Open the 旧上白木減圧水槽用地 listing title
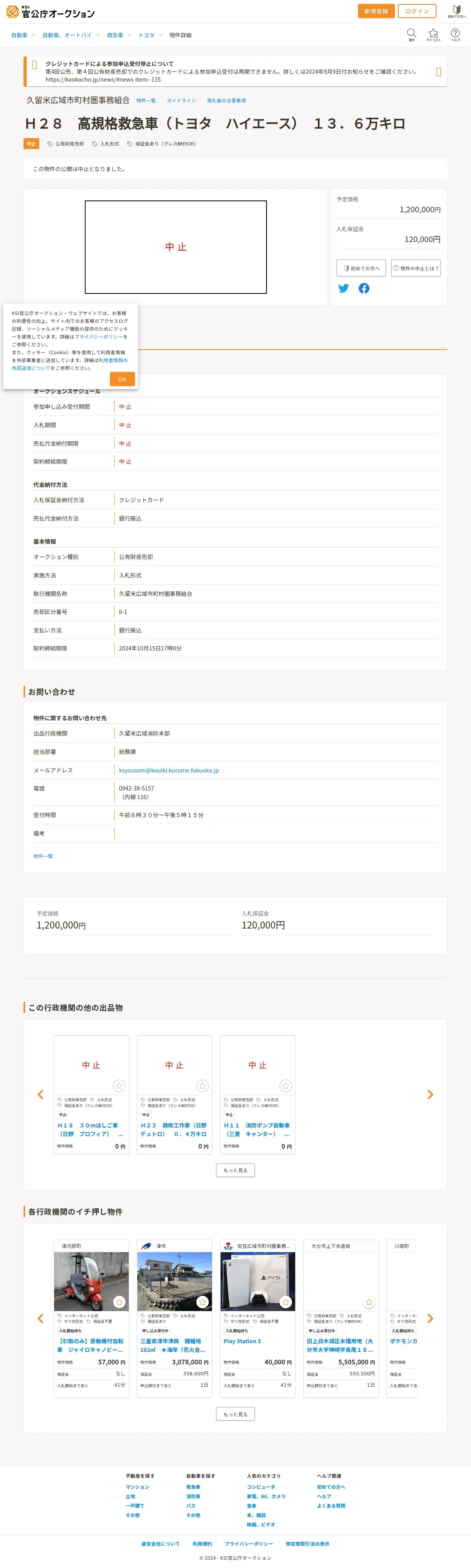The height and width of the screenshot is (1568, 471). 341,1346
